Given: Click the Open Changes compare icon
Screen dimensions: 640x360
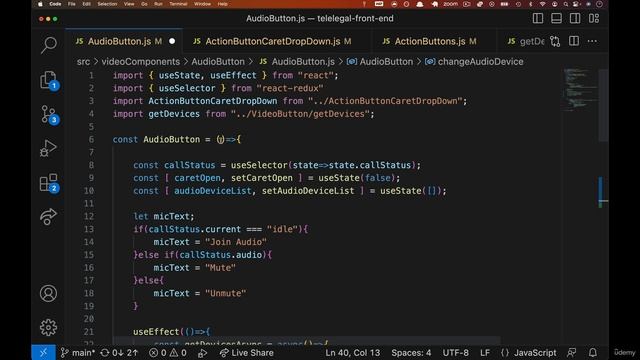Looking at the screenshot, I should (x=555, y=41).
